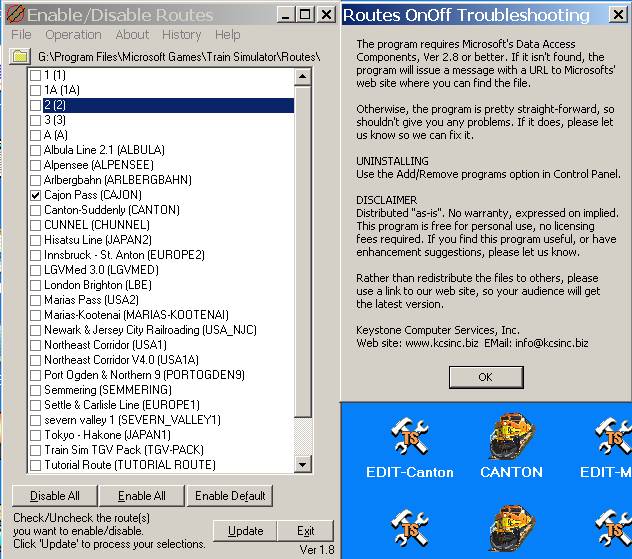The width and height of the screenshot is (632, 559).
Task: Open the About menu
Action: point(132,35)
